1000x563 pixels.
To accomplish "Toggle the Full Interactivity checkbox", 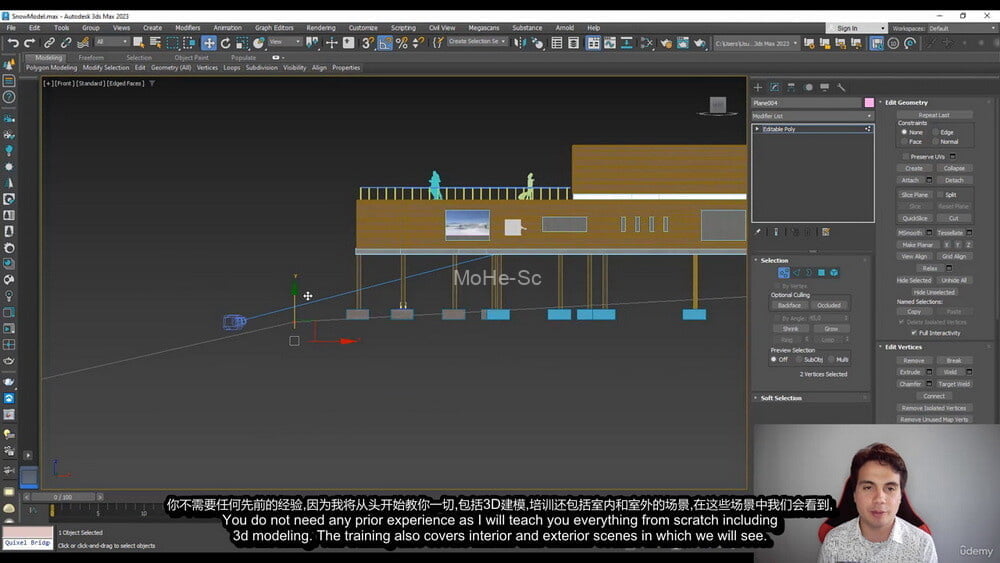I will [914, 332].
